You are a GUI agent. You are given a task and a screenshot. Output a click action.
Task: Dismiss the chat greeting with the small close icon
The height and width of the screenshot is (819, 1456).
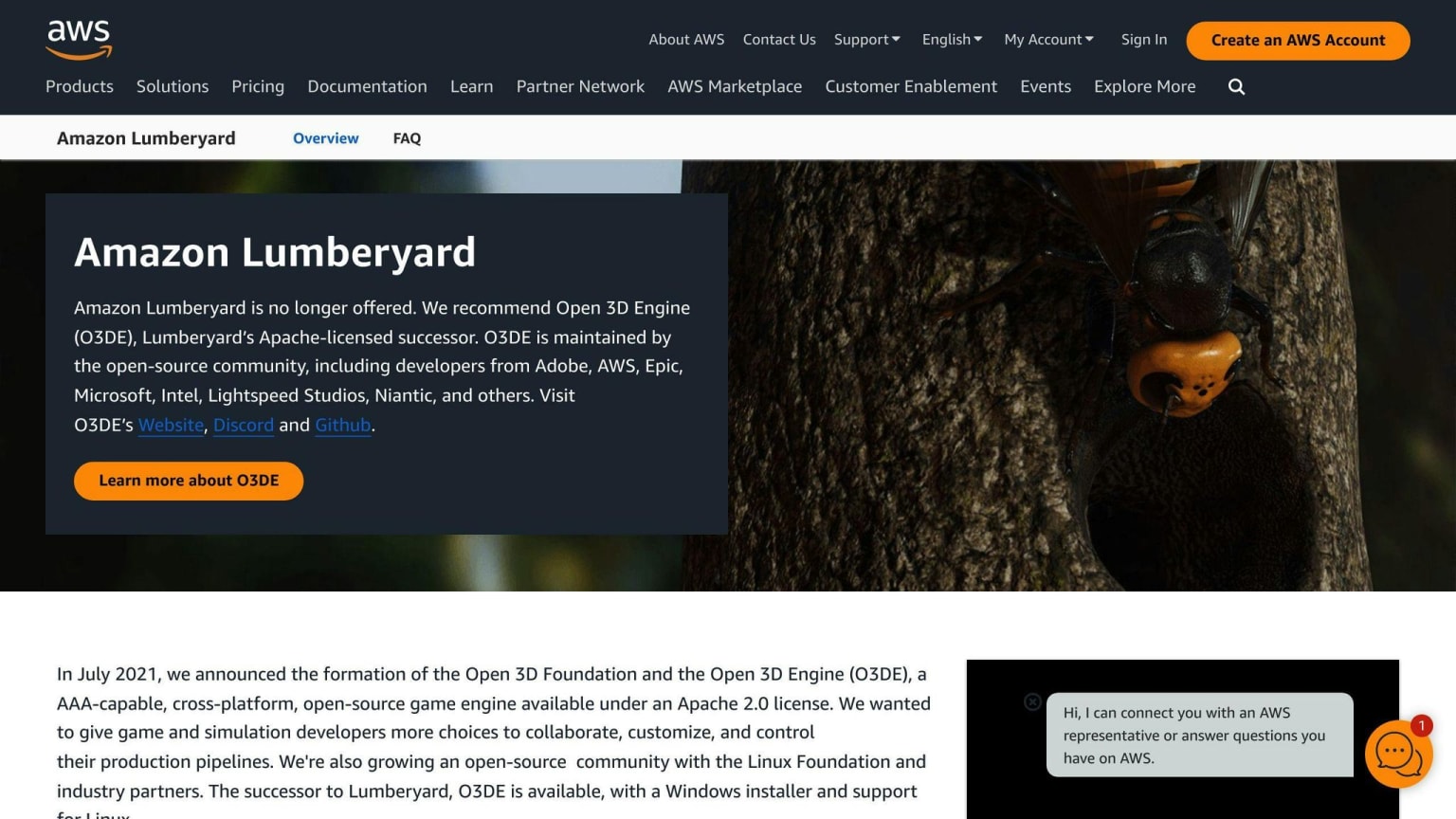[x=1033, y=701]
